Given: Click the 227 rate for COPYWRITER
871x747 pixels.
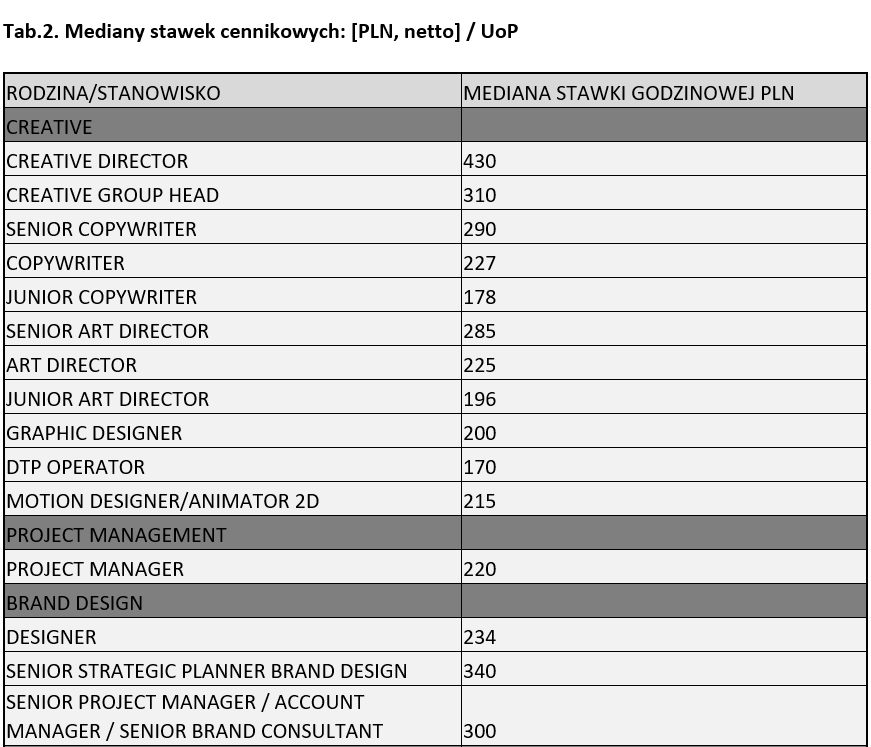Looking at the screenshot, I should tap(480, 263).
